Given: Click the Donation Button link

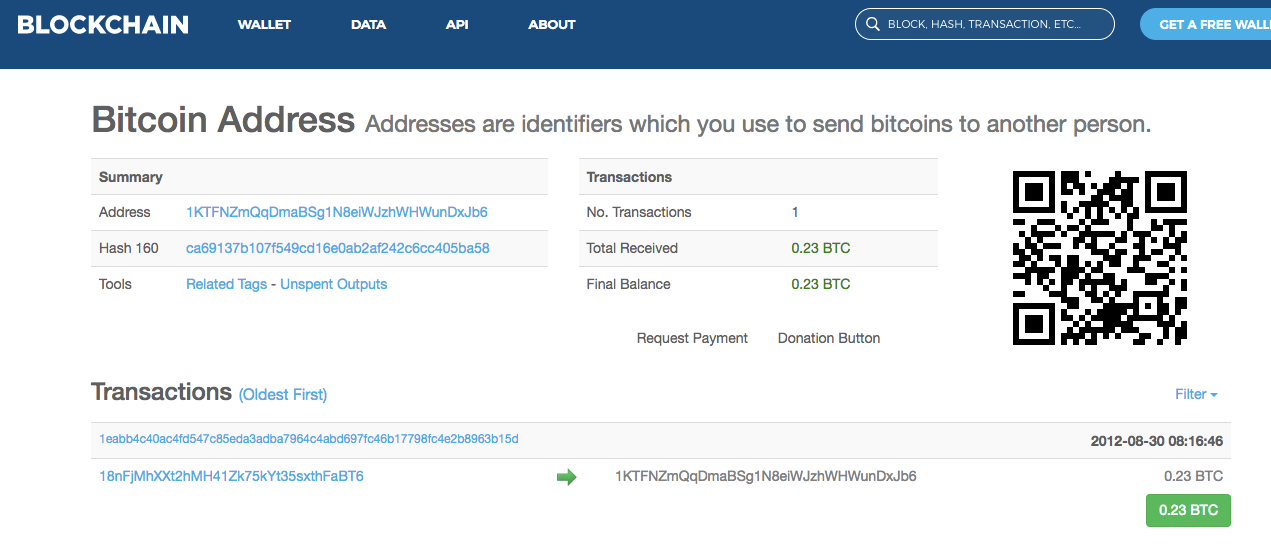Looking at the screenshot, I should coord(829,338).
